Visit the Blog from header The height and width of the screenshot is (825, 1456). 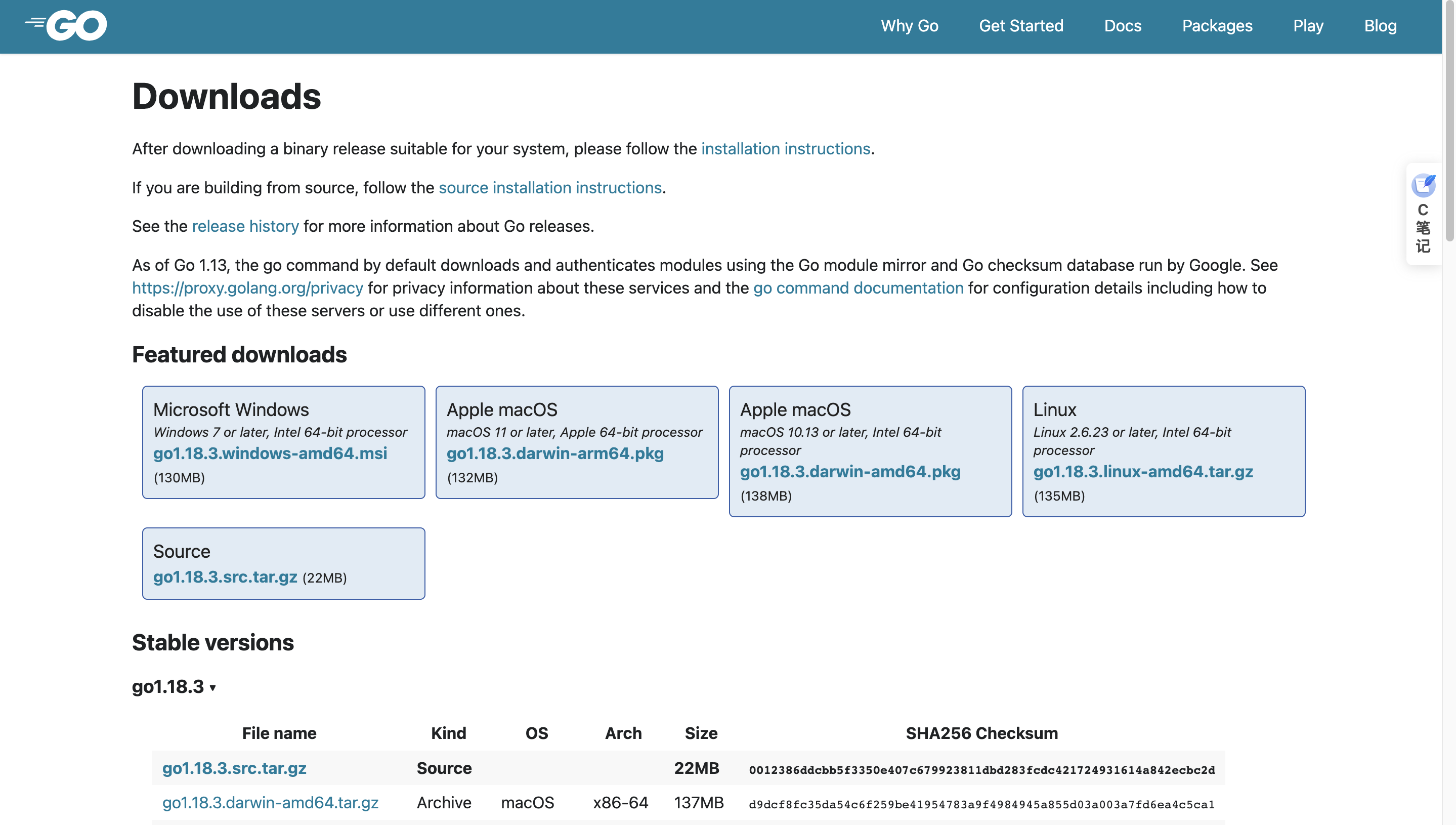click(x=1380, y=25)
